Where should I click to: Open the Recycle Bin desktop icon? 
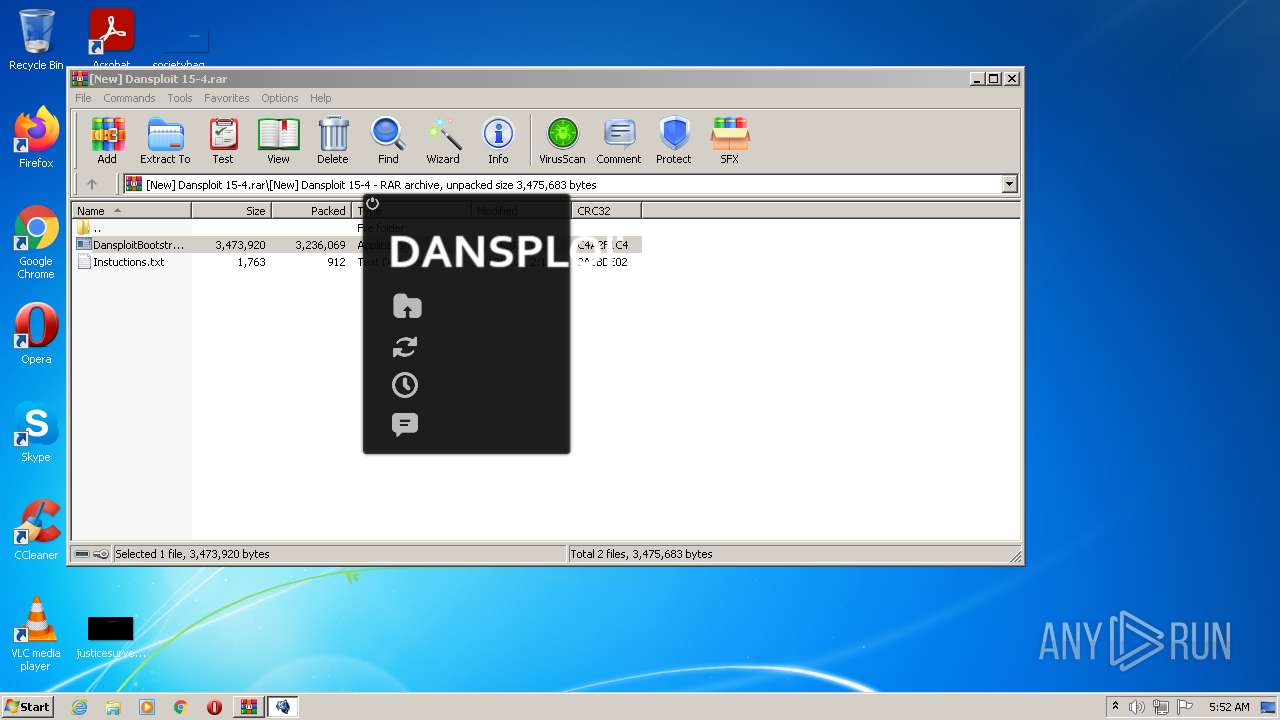click(36, 40)
